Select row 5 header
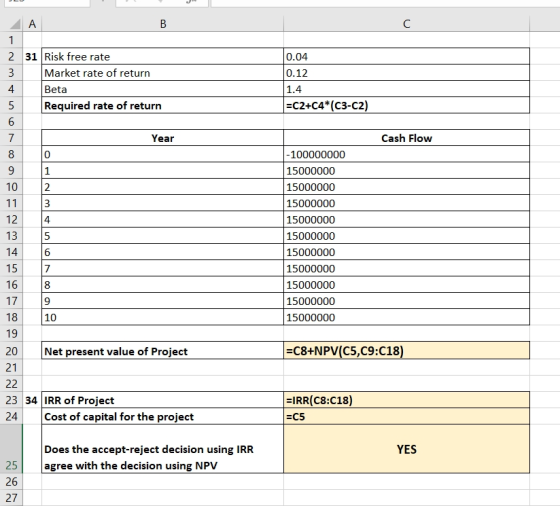The height and width of the screenshot is (506, 560). pyautogui.click(x=11, y=105)
